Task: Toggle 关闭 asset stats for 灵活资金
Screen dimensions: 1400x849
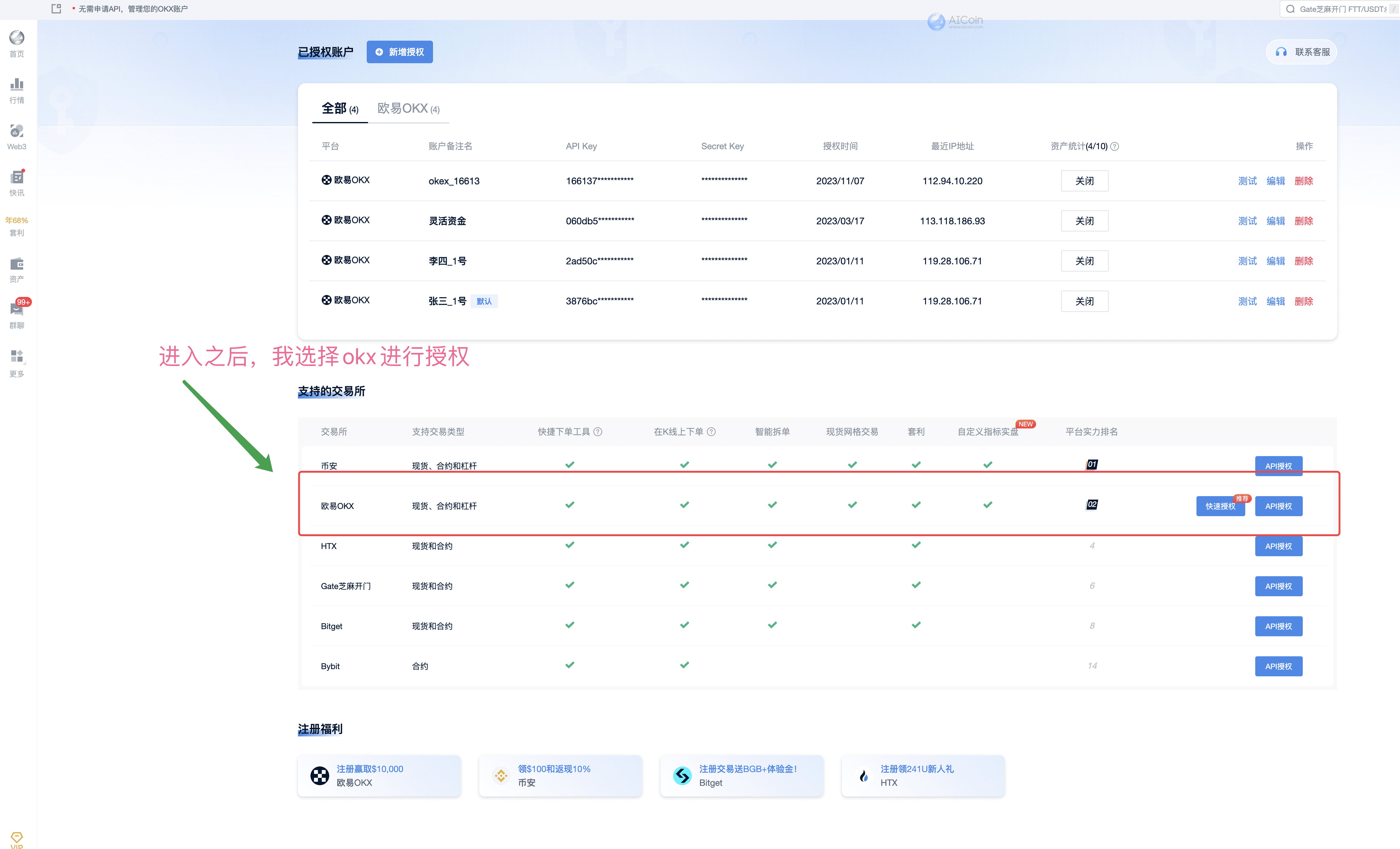Action: [x=1084, y=221]
